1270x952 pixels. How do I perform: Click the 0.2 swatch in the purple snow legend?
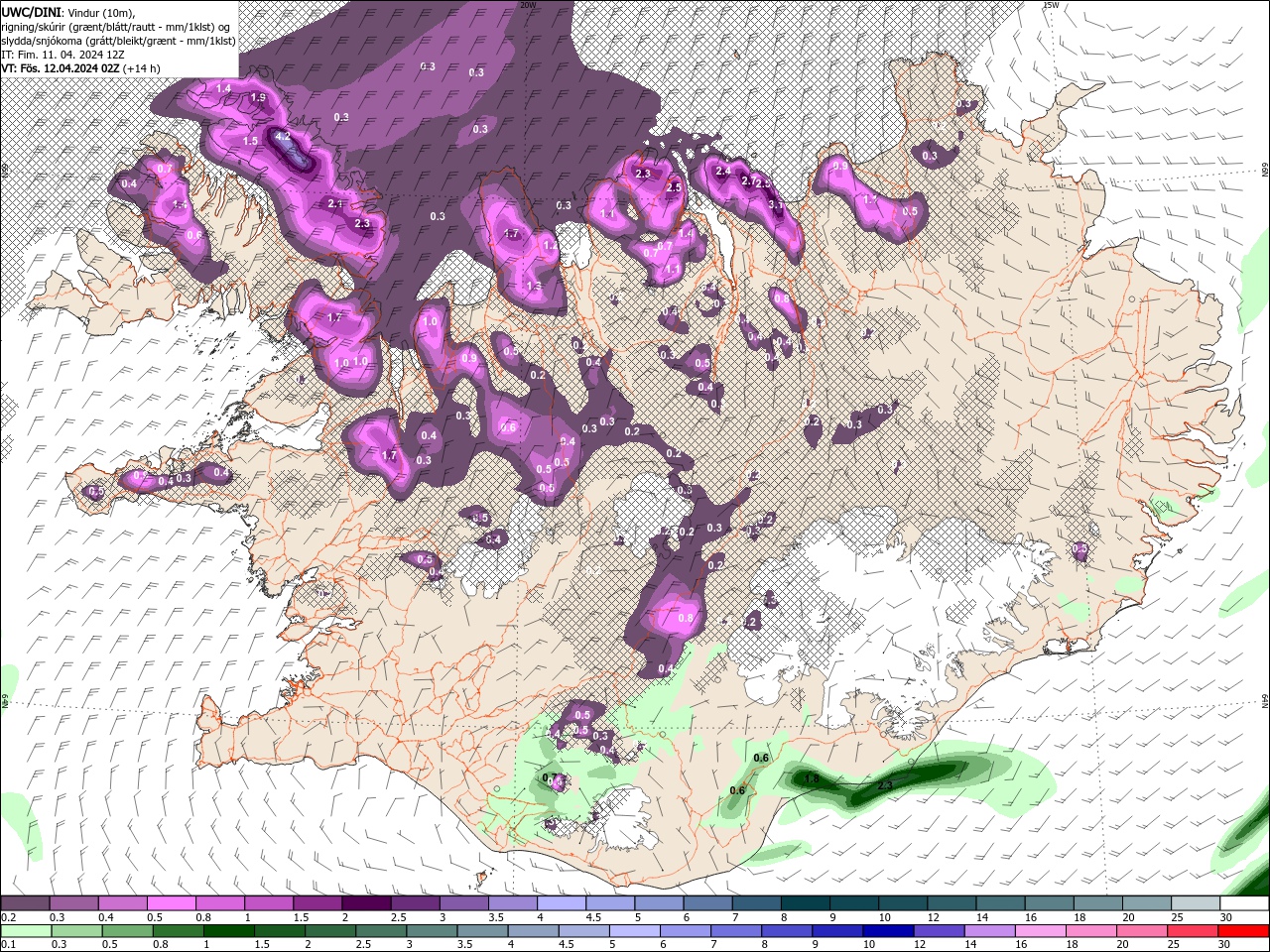(x=25, y=903)
